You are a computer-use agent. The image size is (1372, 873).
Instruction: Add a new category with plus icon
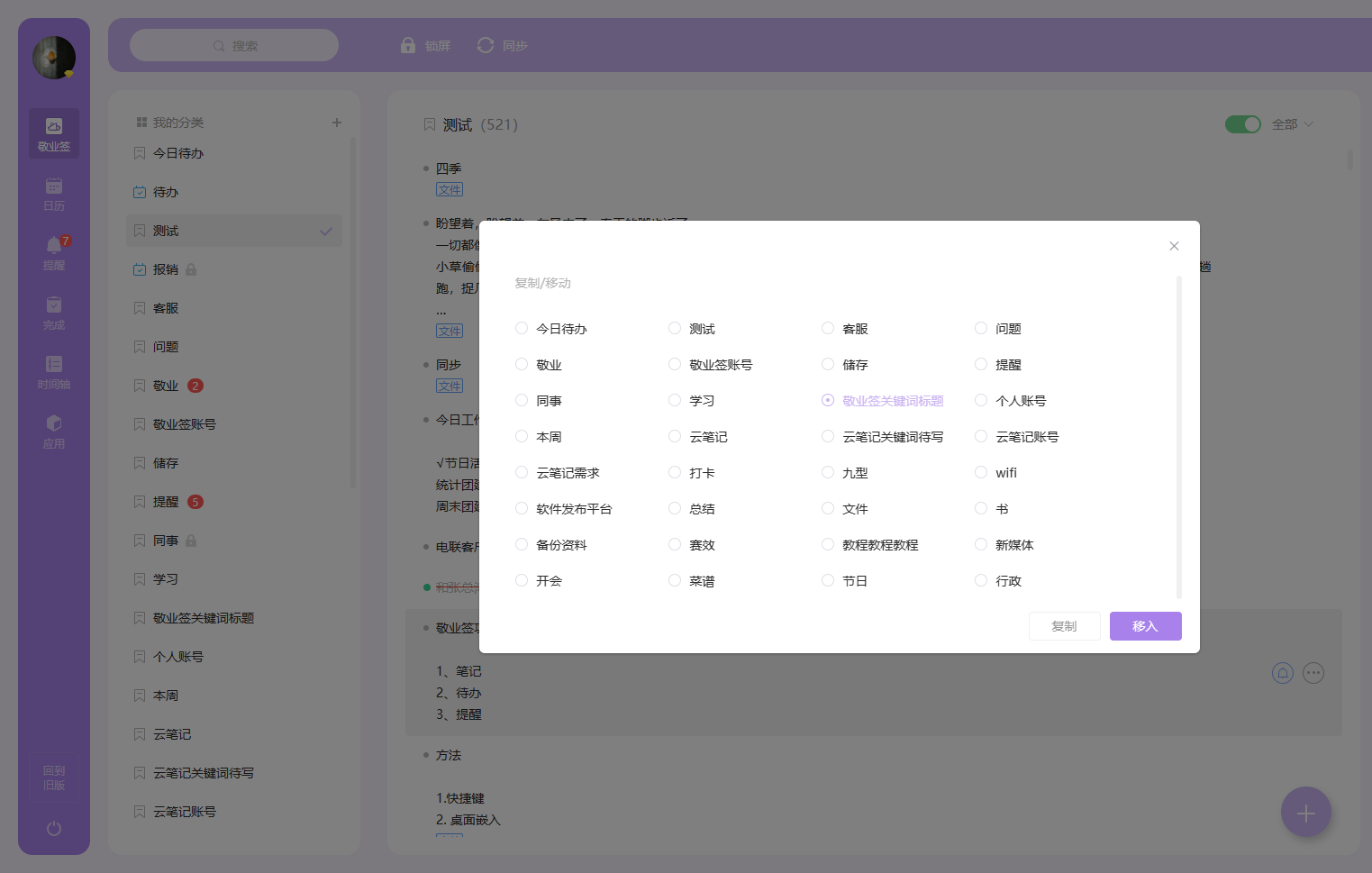(x=337, y=123)
